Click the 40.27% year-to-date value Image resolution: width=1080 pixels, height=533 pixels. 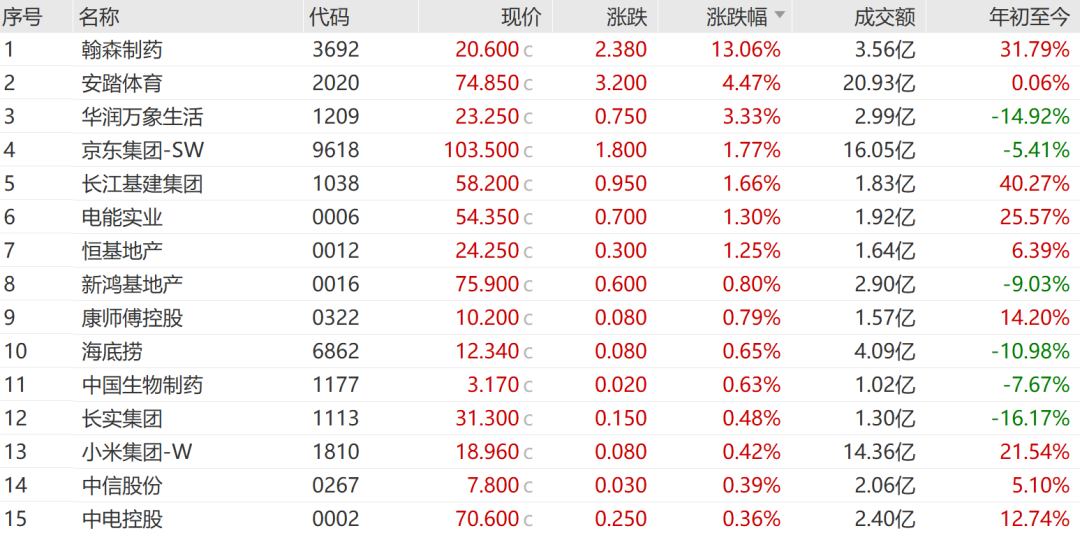pos(1031,184)
